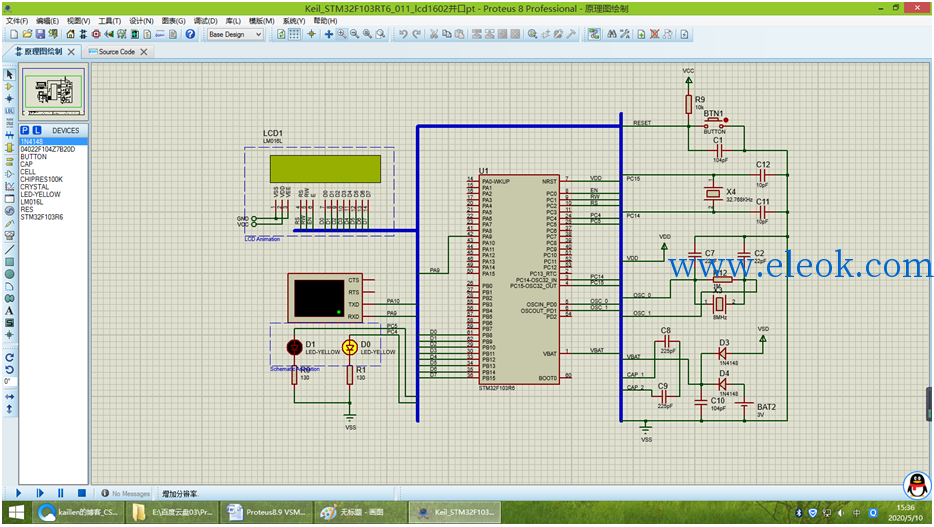Click the schematic overview thumbnail
This screenshot has height=527, width=934.
click(x=54, y=92)
